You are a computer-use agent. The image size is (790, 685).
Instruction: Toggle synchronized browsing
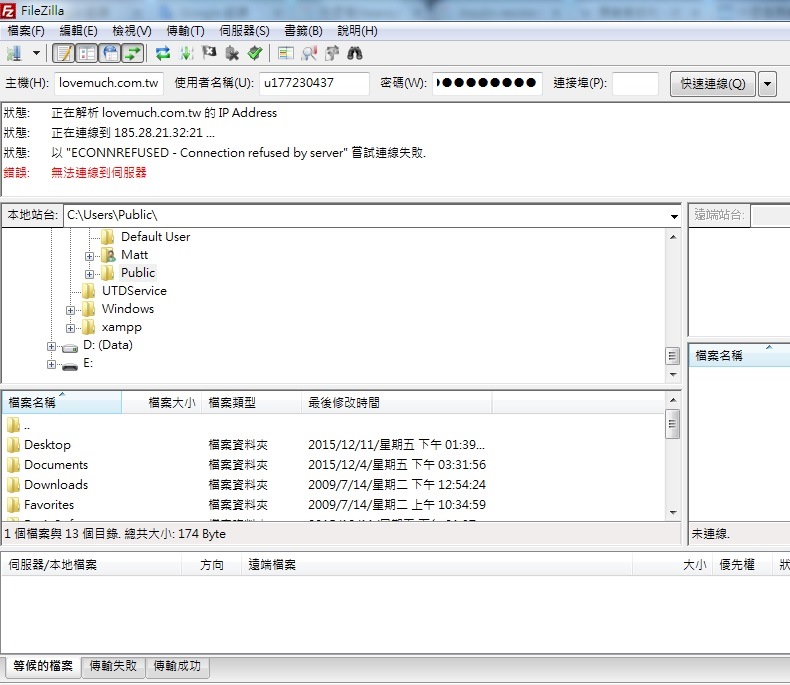[x=332, y=53]
